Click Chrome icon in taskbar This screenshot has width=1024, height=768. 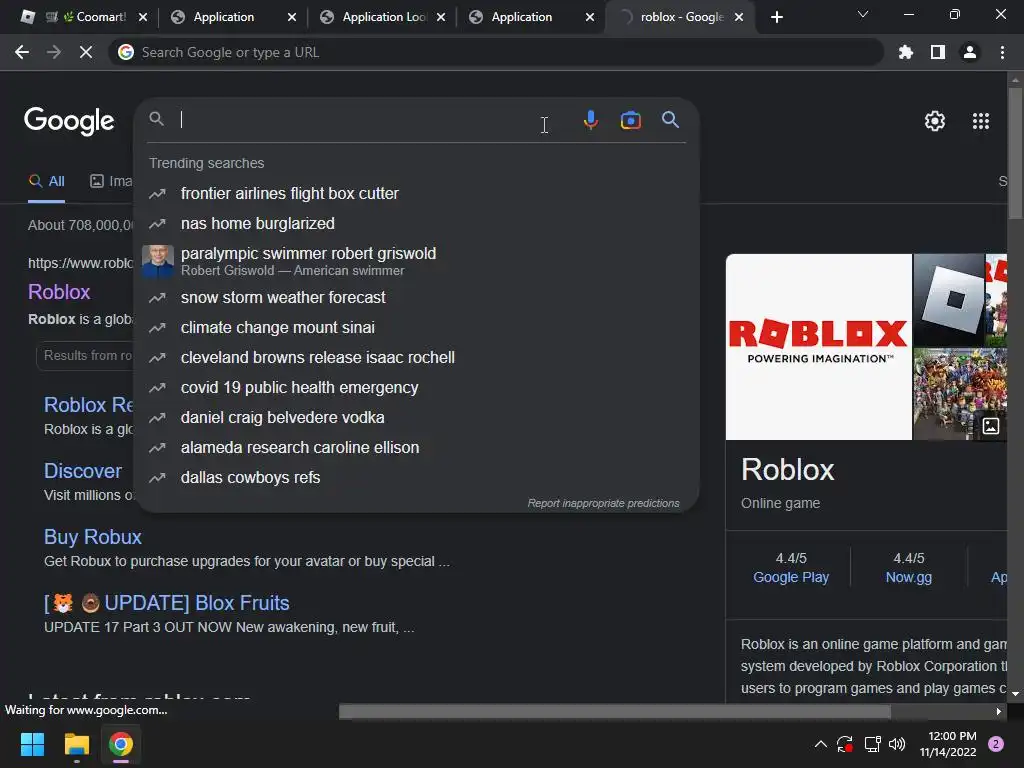(121, 744)
